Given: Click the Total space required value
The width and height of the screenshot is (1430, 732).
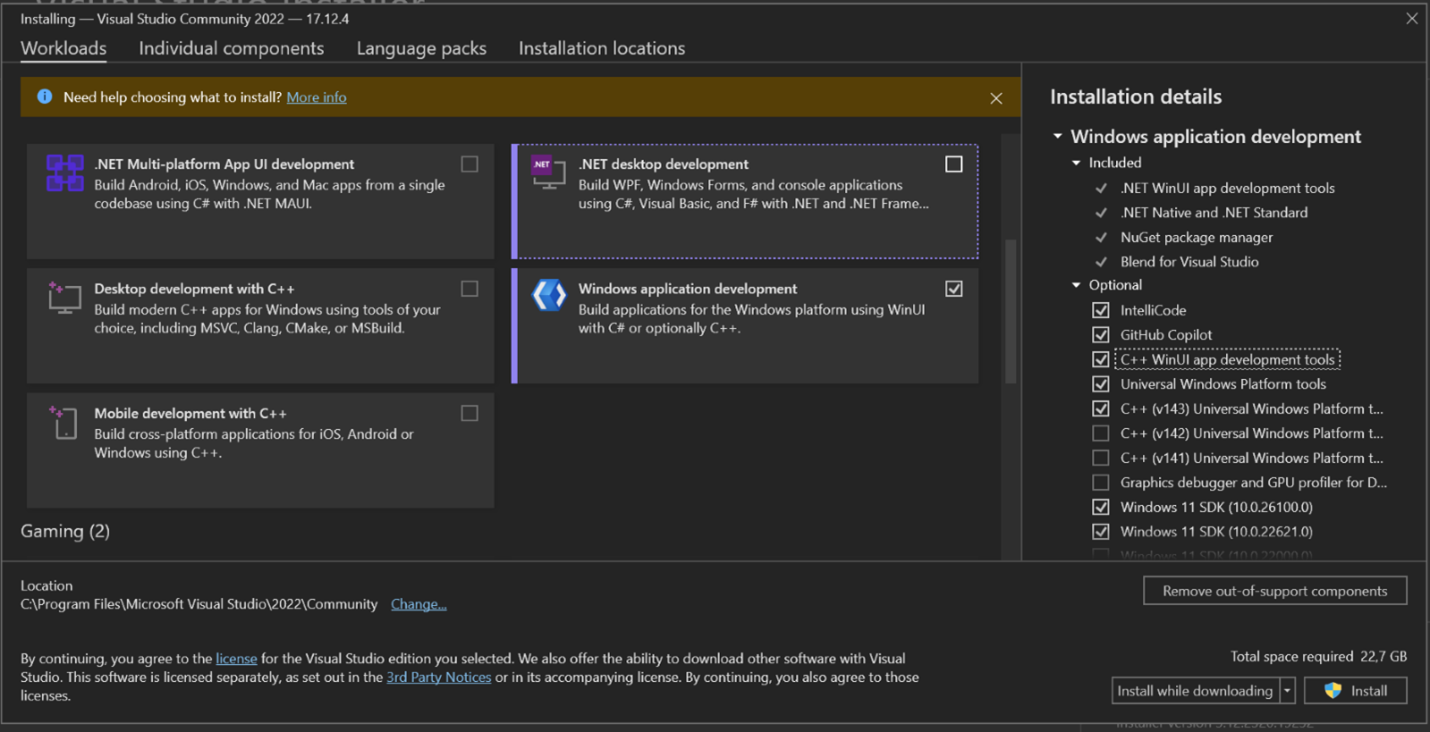Looking at the screenshot, I should [x=1383, y=656].
